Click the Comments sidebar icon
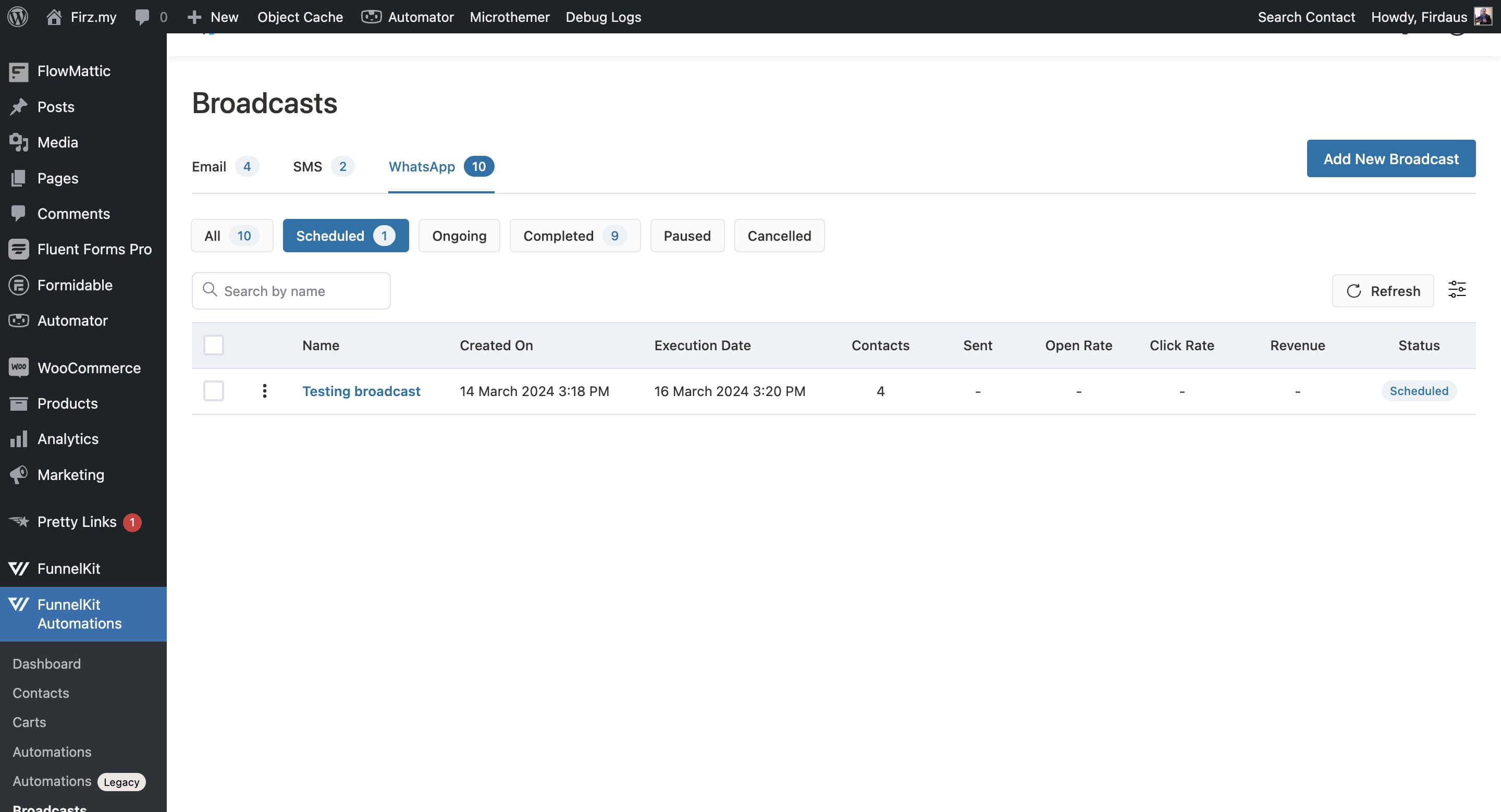The image size is (1501, 812). coord(19,214)
